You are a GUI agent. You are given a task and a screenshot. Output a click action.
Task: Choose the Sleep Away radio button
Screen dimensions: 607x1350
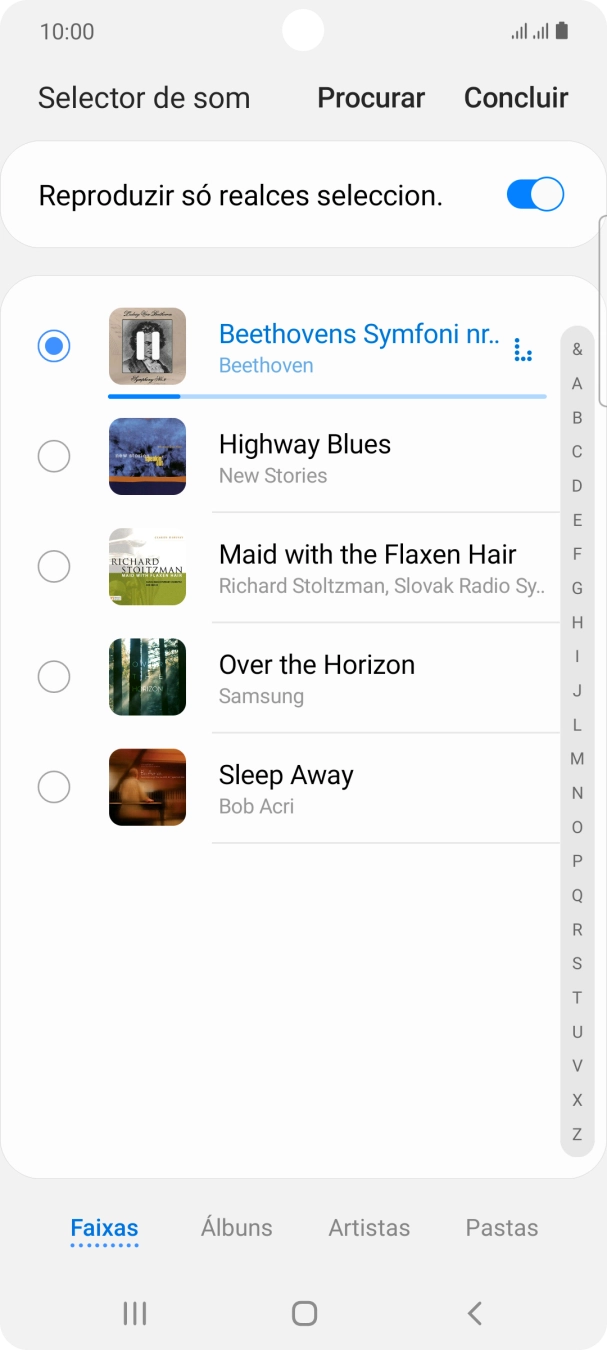click(54, 787)
